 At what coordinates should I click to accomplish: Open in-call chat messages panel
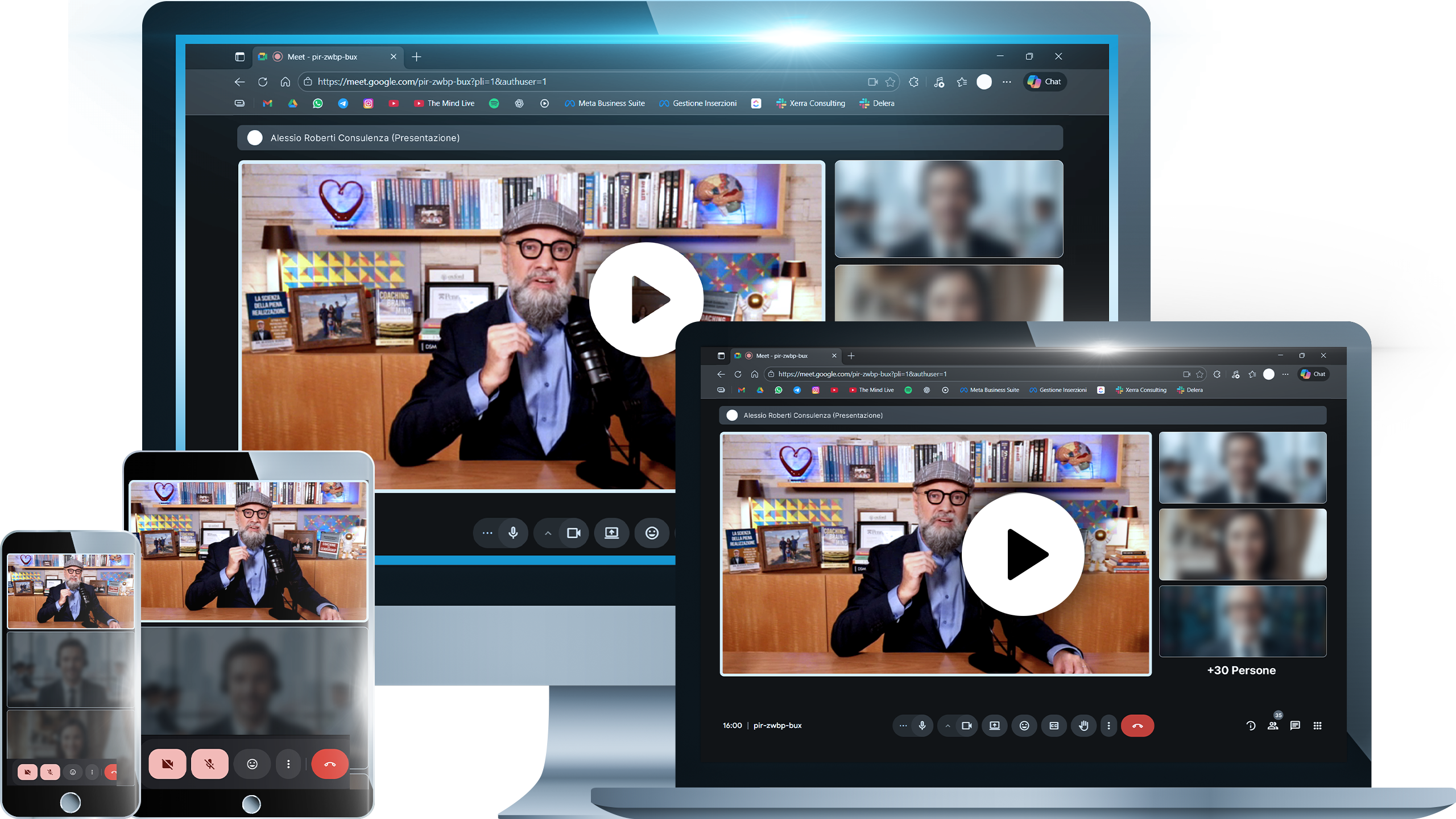[1295, 725]
